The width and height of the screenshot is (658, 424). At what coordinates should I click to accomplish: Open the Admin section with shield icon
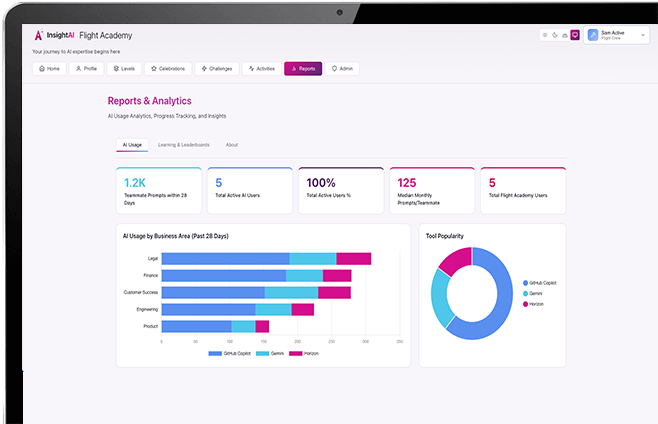[x=334, y=69]
